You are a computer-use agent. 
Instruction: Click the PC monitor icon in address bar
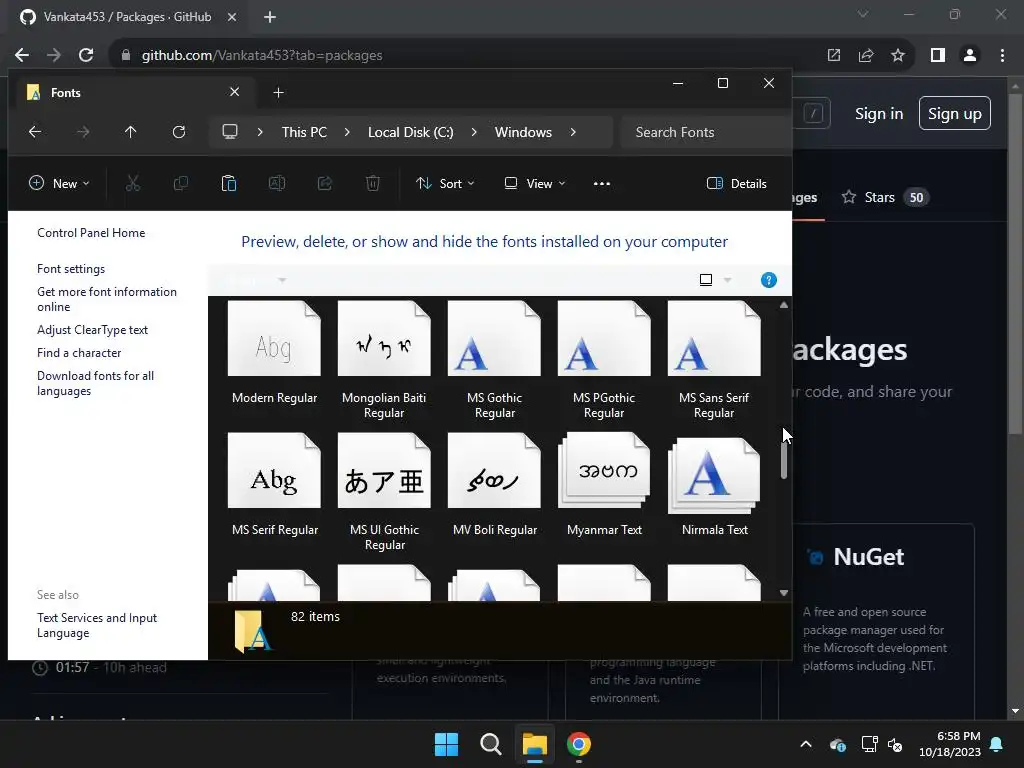pyautogui.click(x=230, y=132)
